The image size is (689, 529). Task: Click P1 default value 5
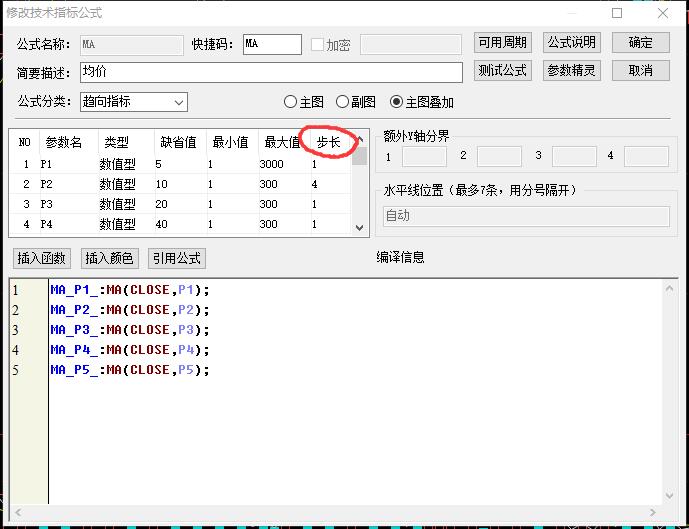pos(159,164)
